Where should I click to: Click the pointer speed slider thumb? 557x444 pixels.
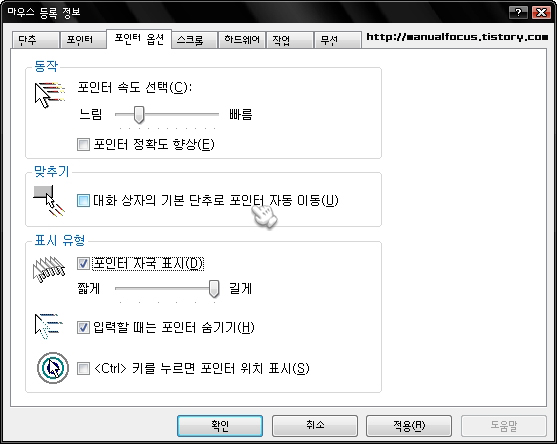pos(139,114)
